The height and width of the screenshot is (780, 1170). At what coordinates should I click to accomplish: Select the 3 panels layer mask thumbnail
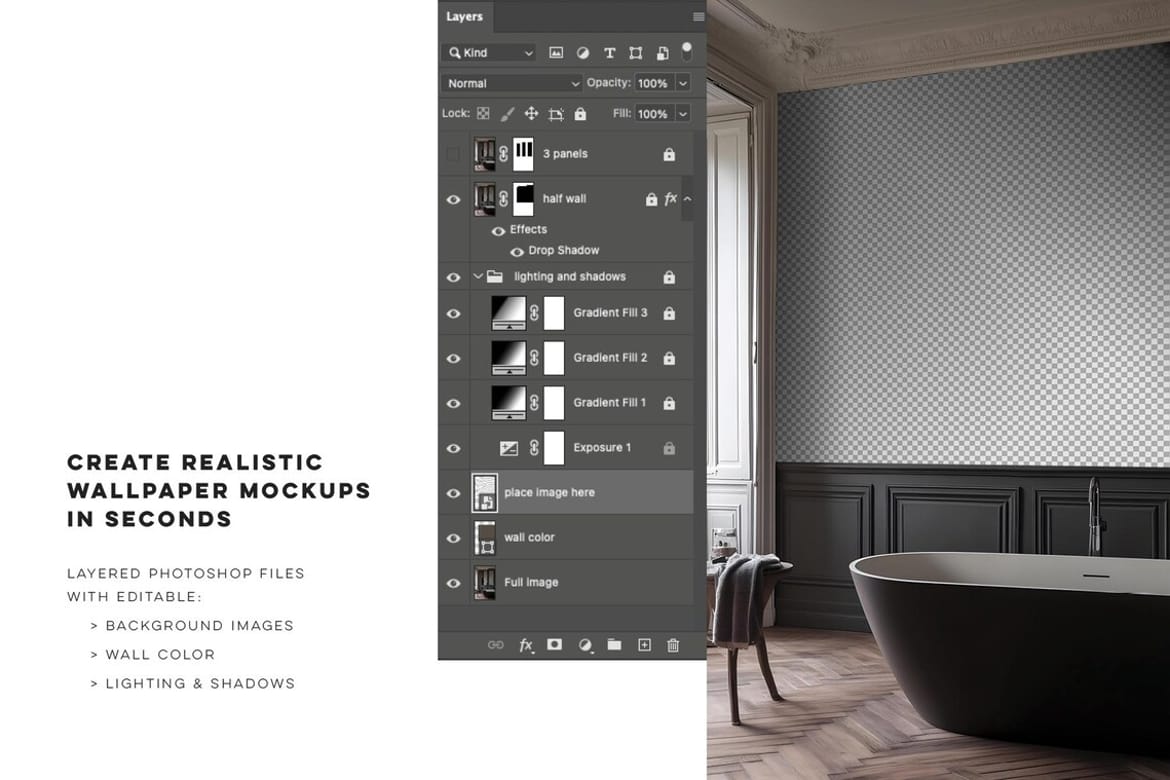(524, 154)
